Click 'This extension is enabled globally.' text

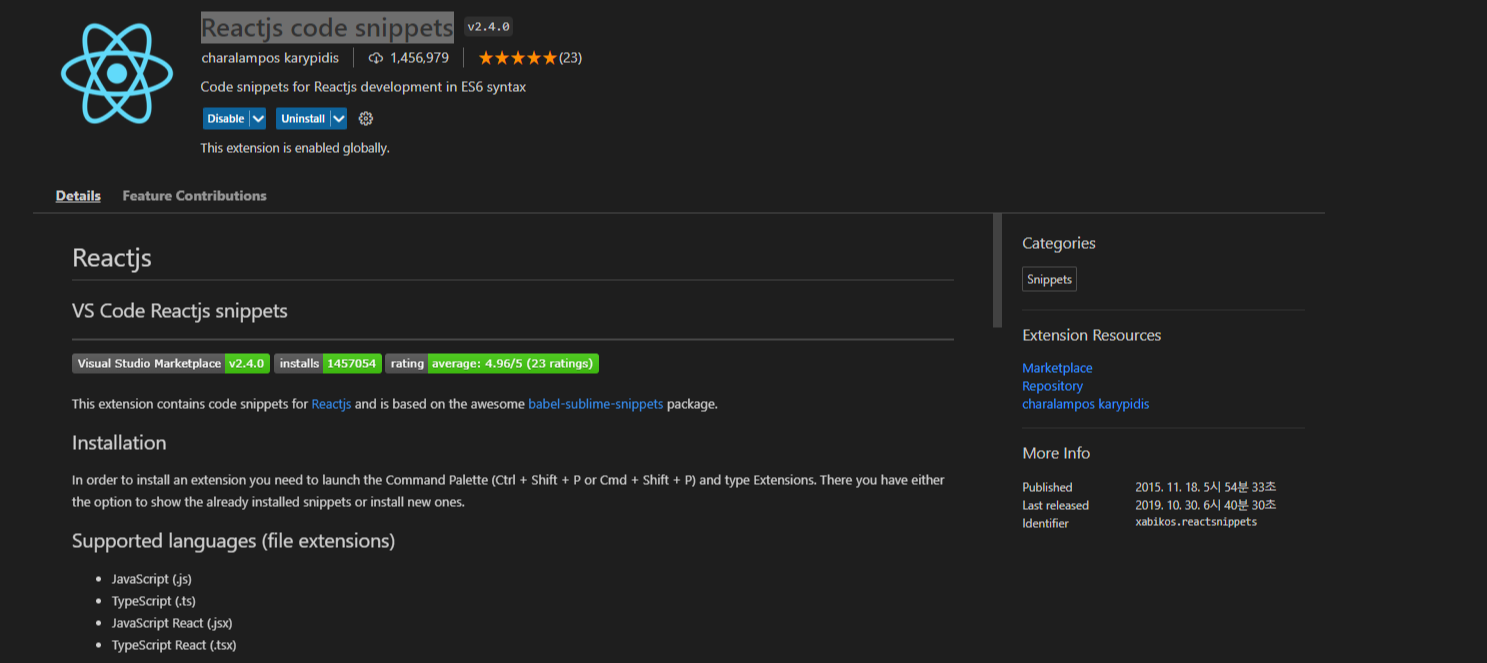(x=295, y=148)
